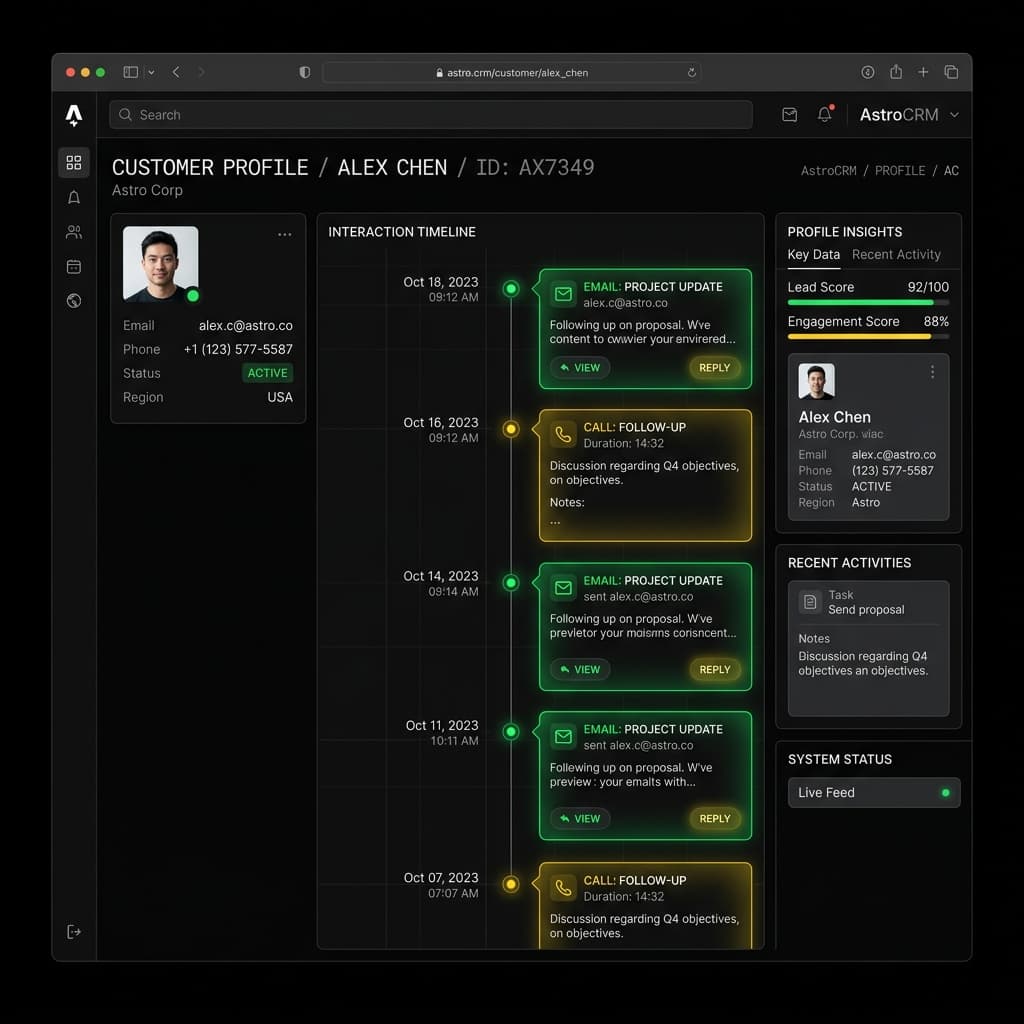The image size is (1024, 1024).
Task: Click Alex Chen's large profile photo
Action: pyautogui.click(x=161, y=264)
